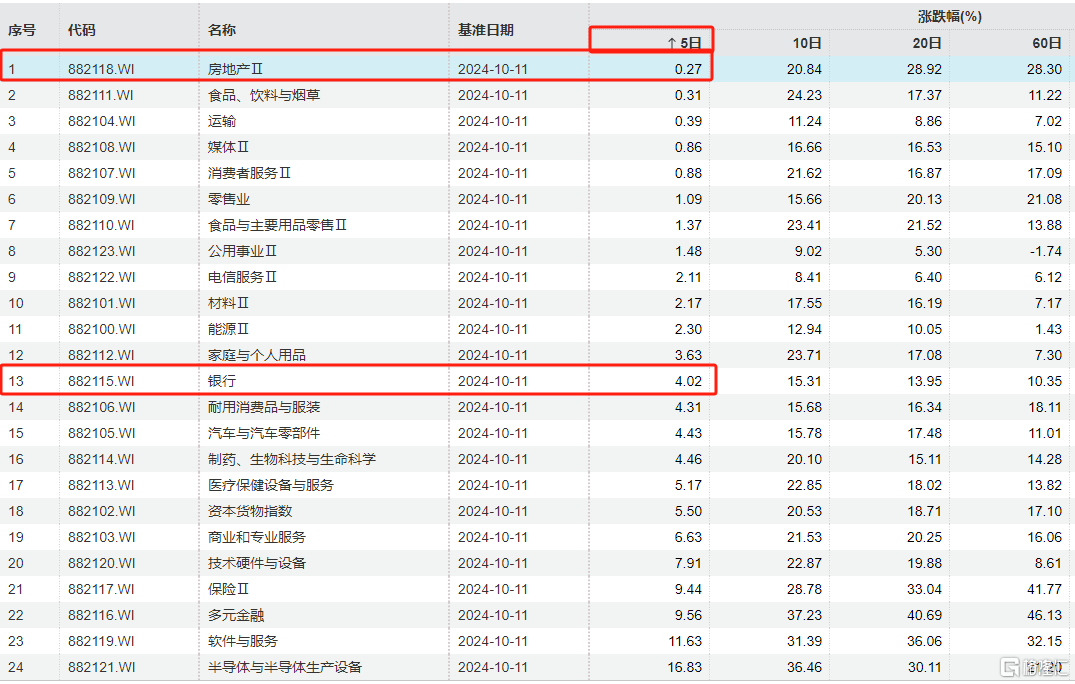The image size is (1075, 684).
Task: Click the 代码 column header
Action: [82, 30]
